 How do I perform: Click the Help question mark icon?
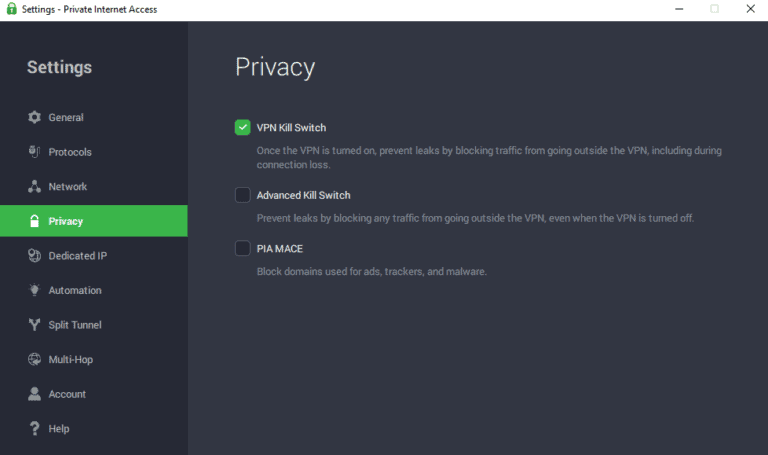(35, 428)
